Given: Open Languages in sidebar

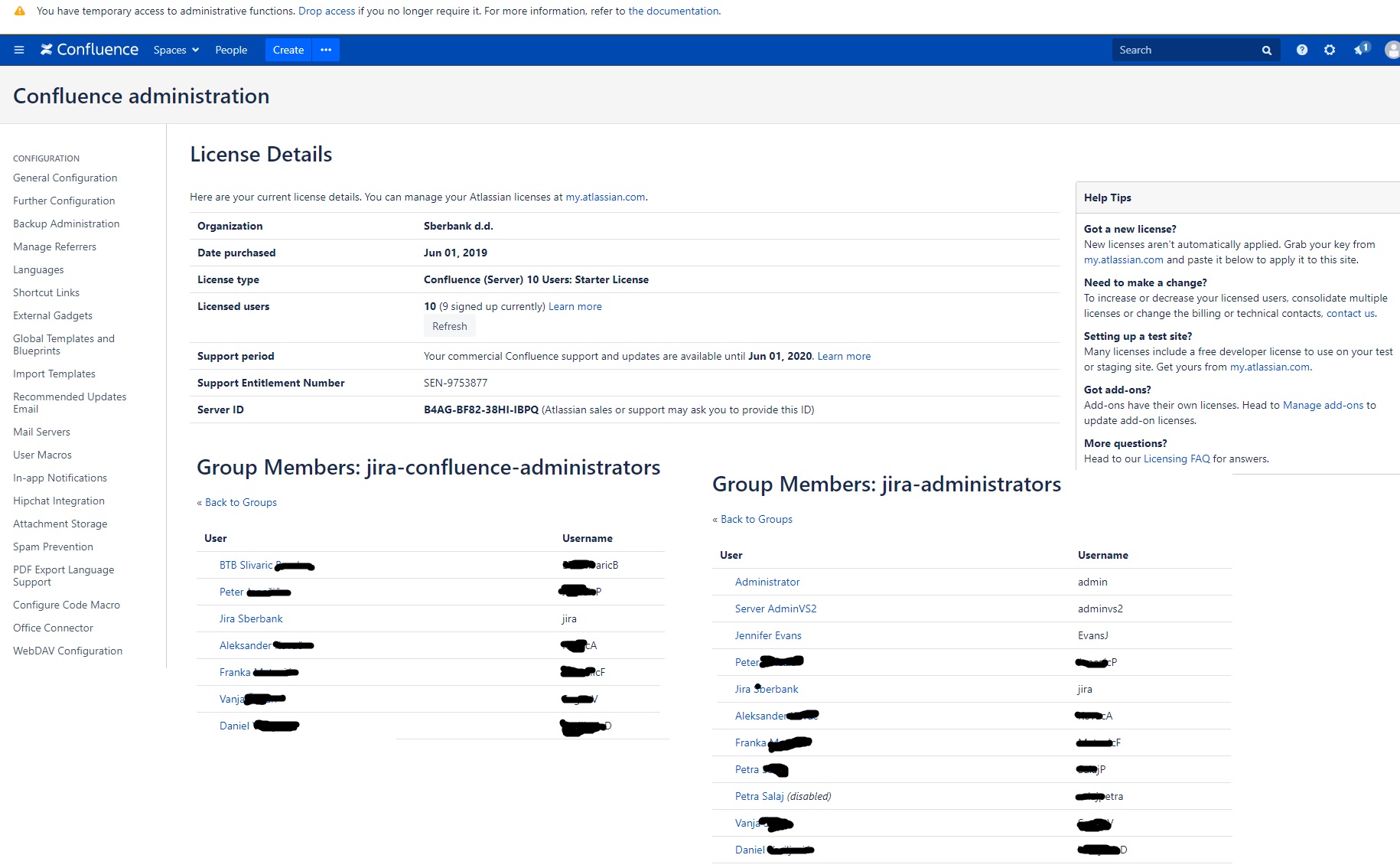Looking at the screenshot, I should click(38, 269).
